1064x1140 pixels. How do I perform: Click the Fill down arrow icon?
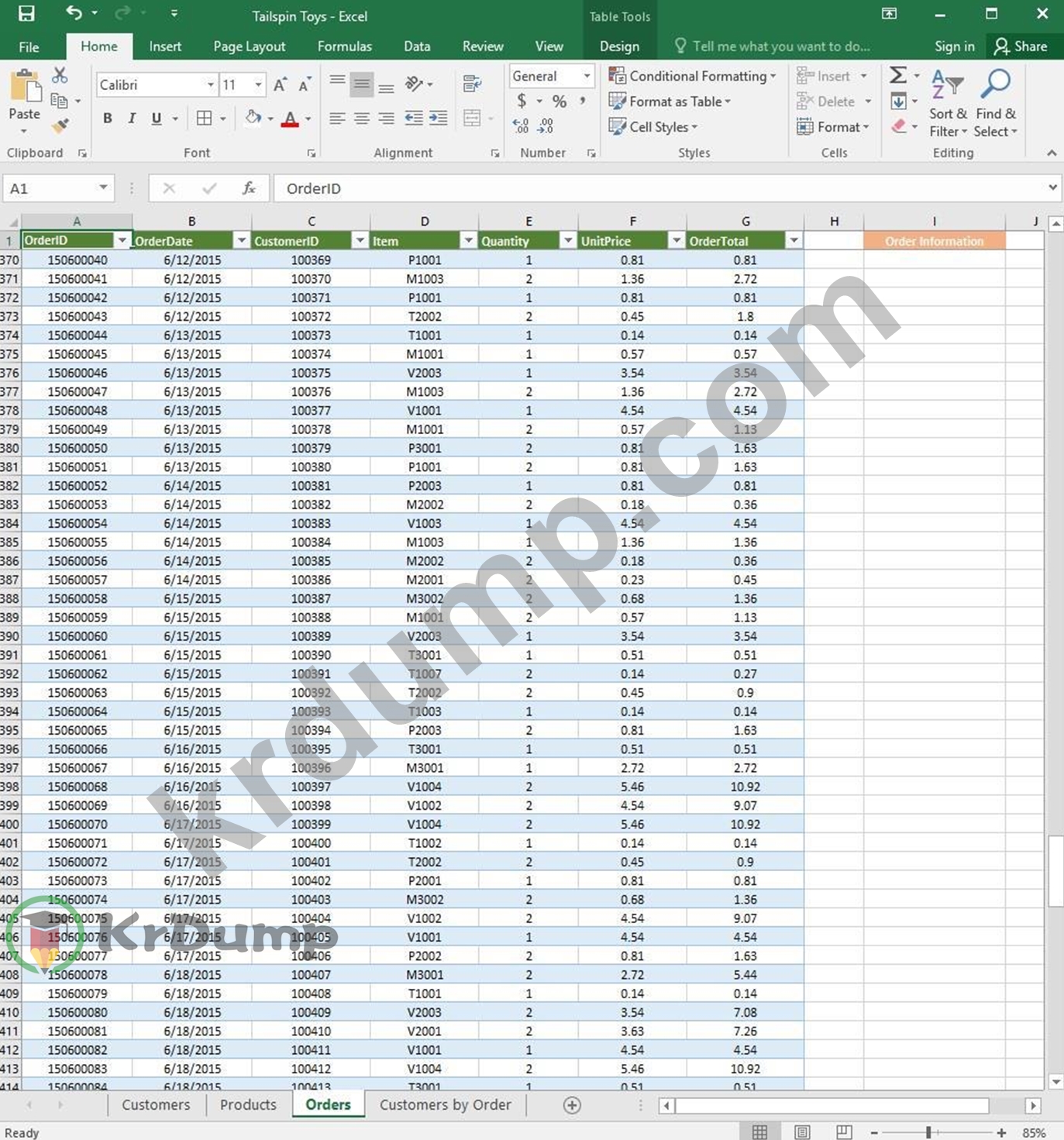coord(898,101)
